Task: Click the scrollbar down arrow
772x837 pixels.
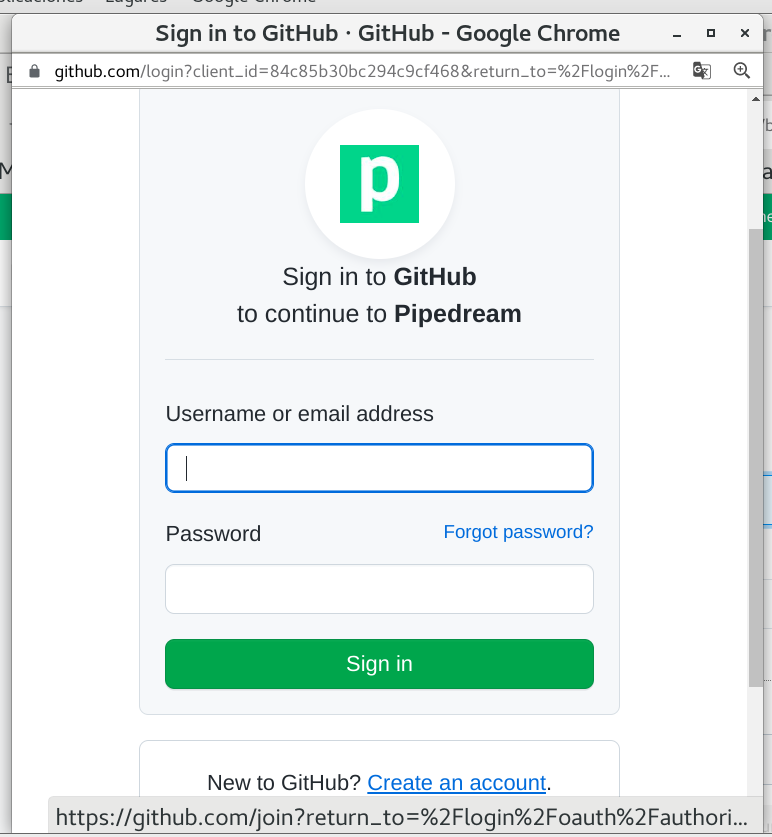Action: point(754,826)
